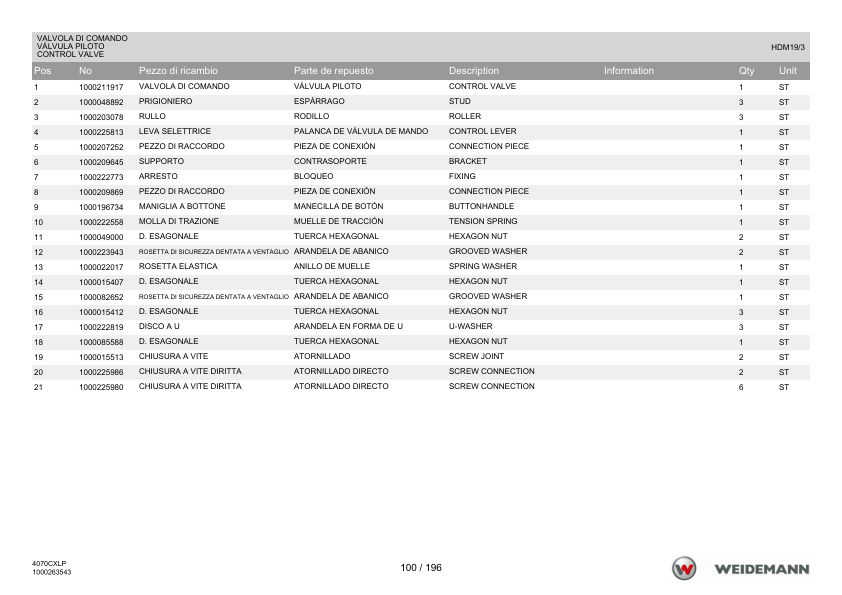
Task: Click the WEIDEMANN brand text
Action: click(761, 569)
